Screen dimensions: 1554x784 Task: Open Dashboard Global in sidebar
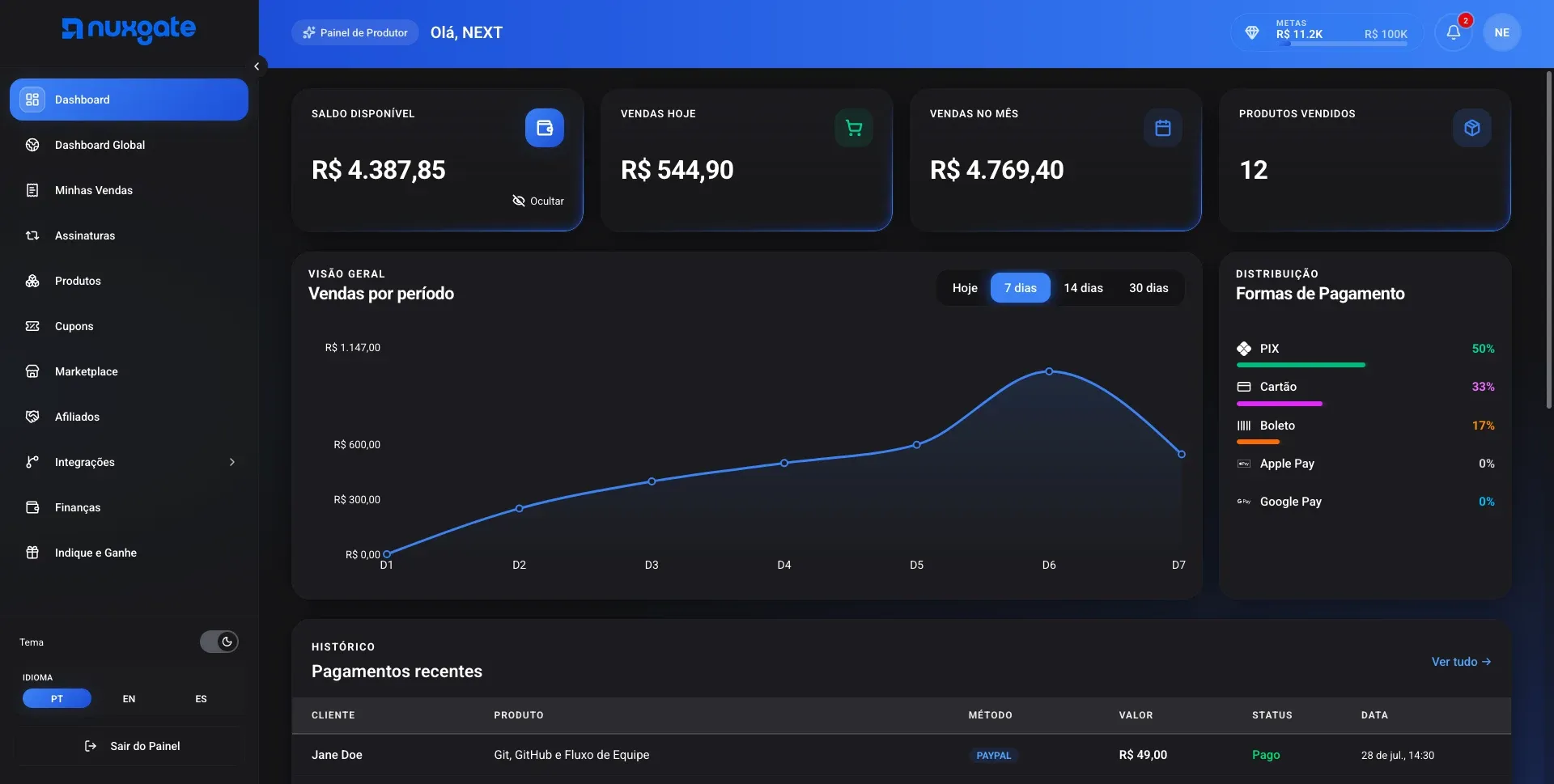pyautogui.click(x=129, y=145)
